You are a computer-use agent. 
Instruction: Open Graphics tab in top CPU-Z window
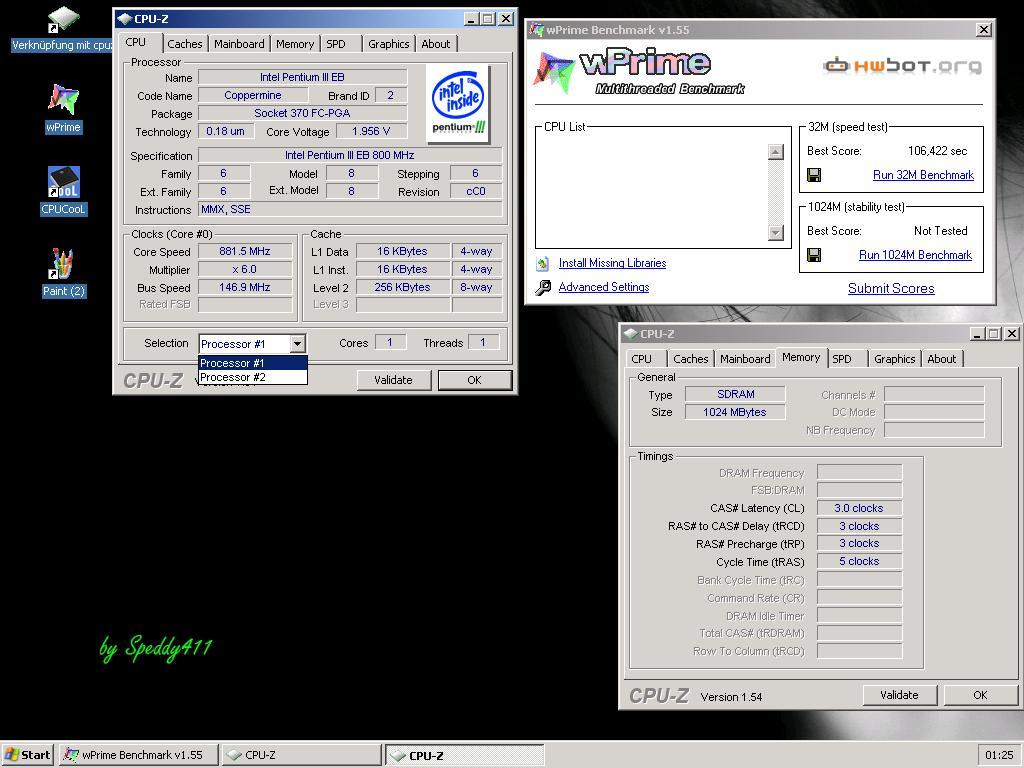point(389,44)
